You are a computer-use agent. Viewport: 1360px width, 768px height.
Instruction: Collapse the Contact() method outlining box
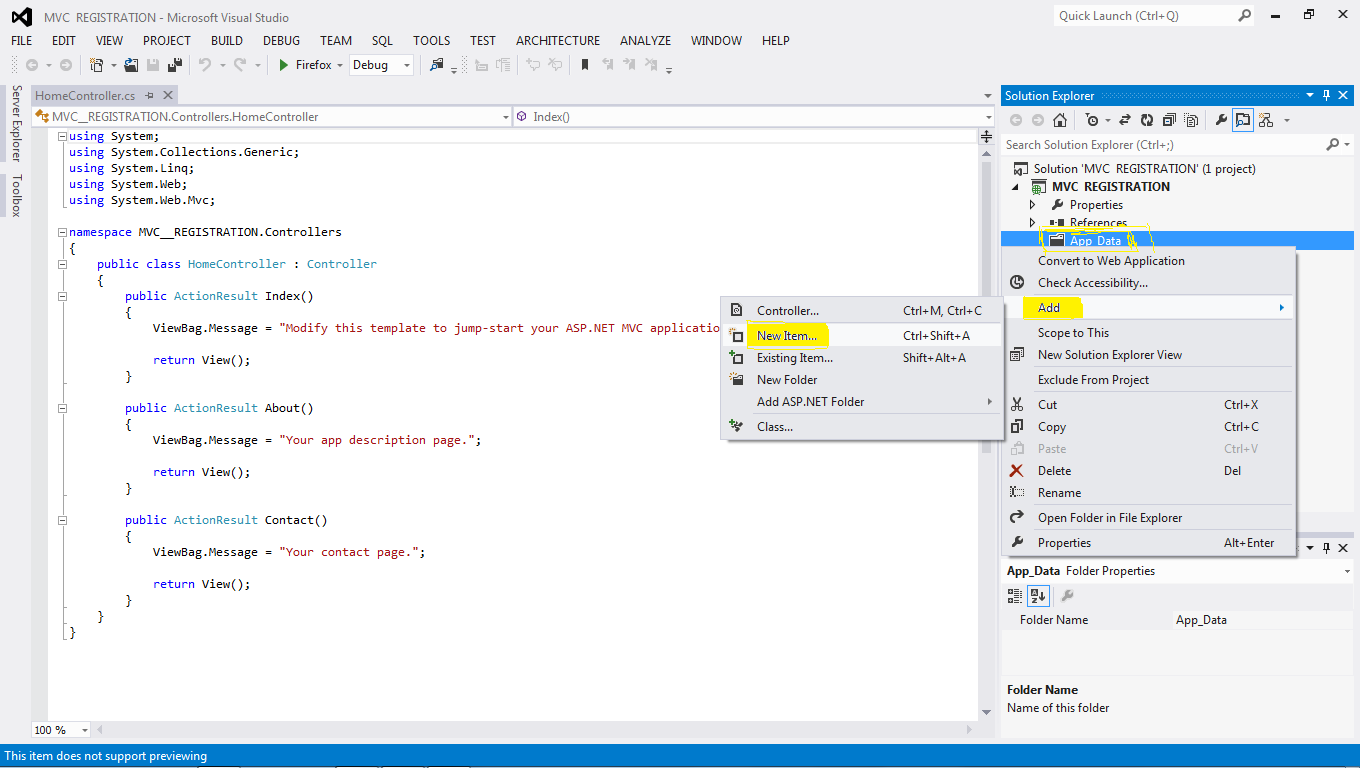click(x=62, y=520)
